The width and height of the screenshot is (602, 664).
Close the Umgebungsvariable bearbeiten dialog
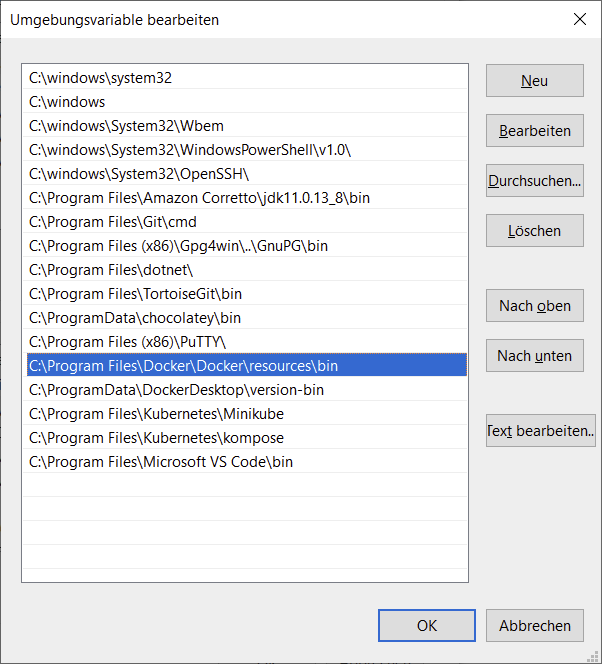pyautogui.click(x=580, y=19)
